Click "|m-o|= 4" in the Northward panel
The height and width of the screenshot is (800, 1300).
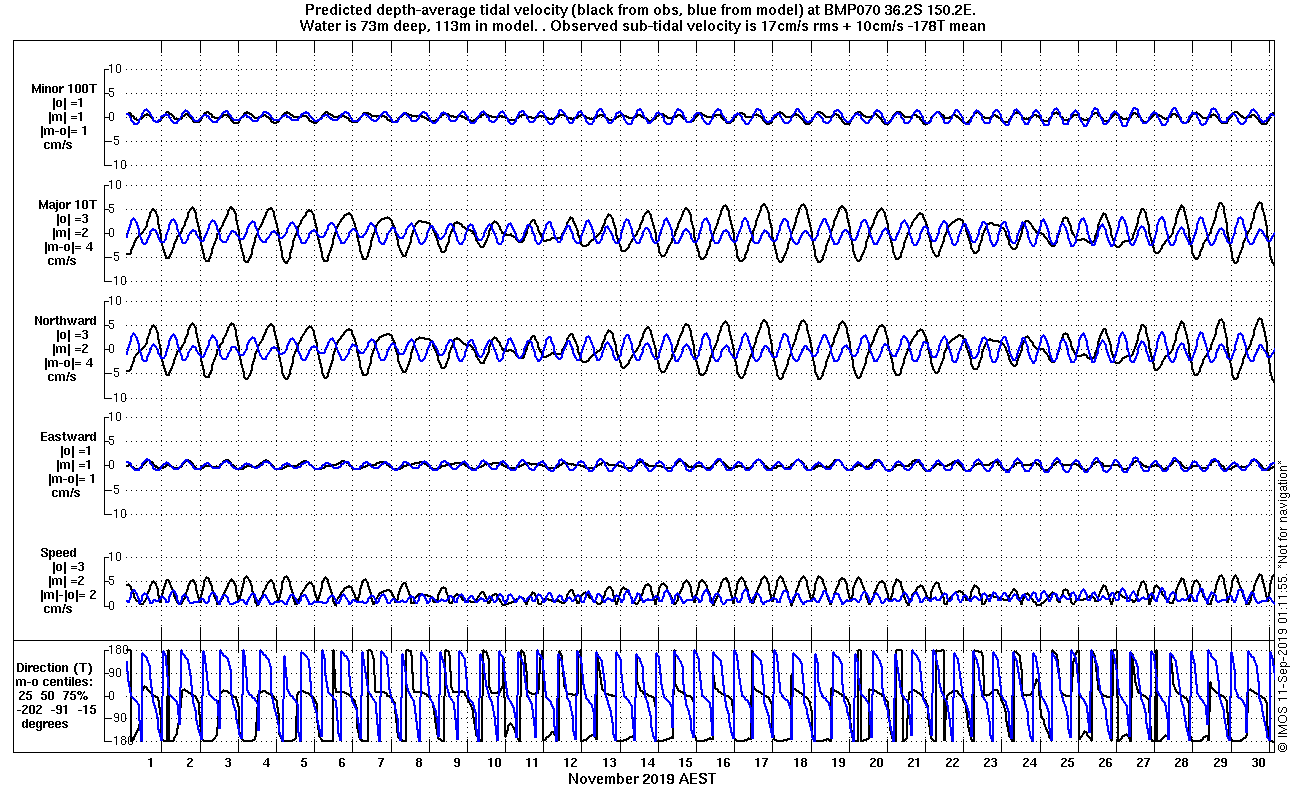point(68,363)
